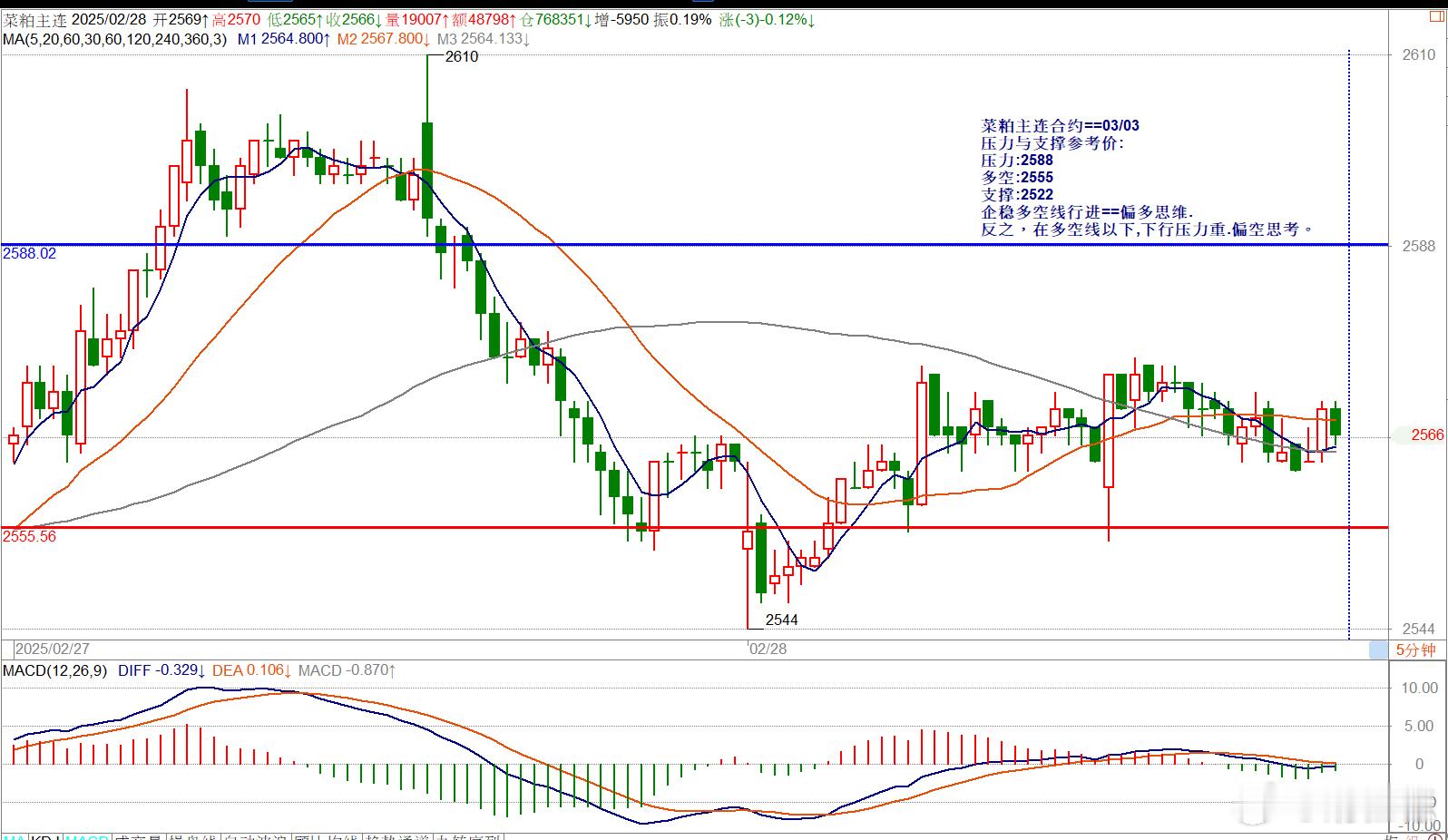This screenshot has height=840, width=1448.
Task: Click the 收2566 close price value
Action: click(x=354, y=19)
